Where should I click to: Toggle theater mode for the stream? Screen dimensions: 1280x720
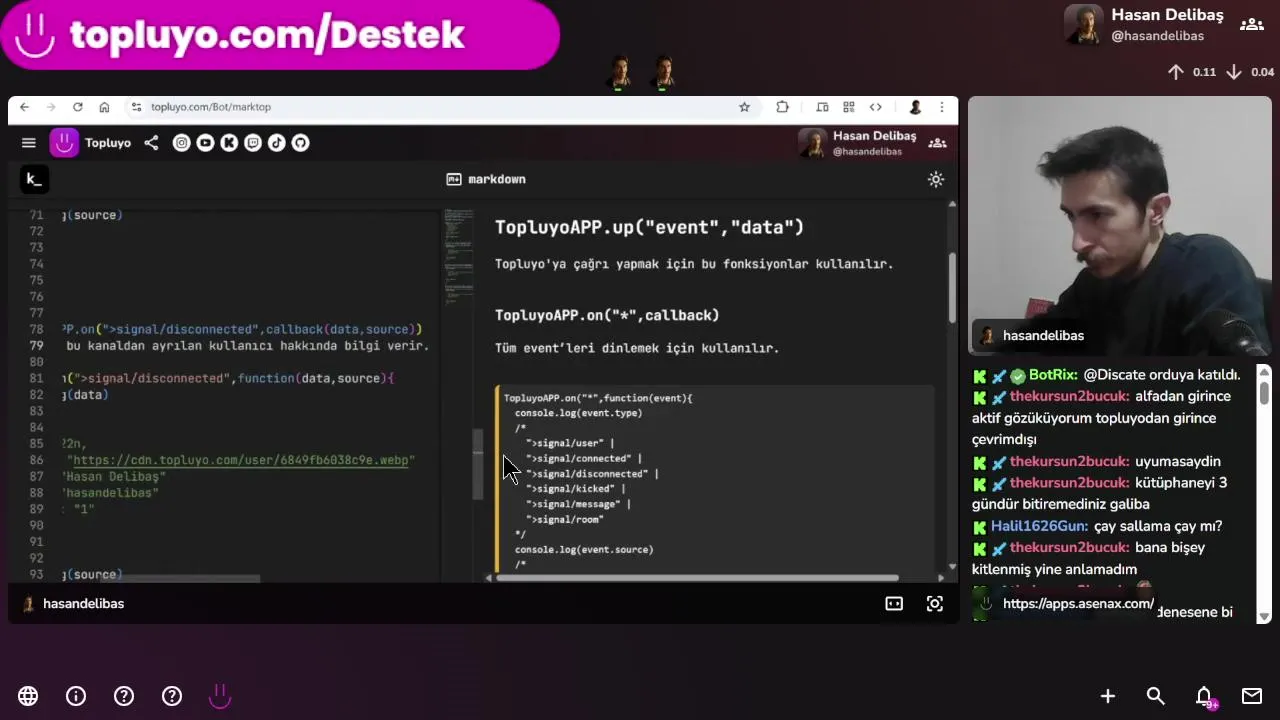tap(894, 604)
